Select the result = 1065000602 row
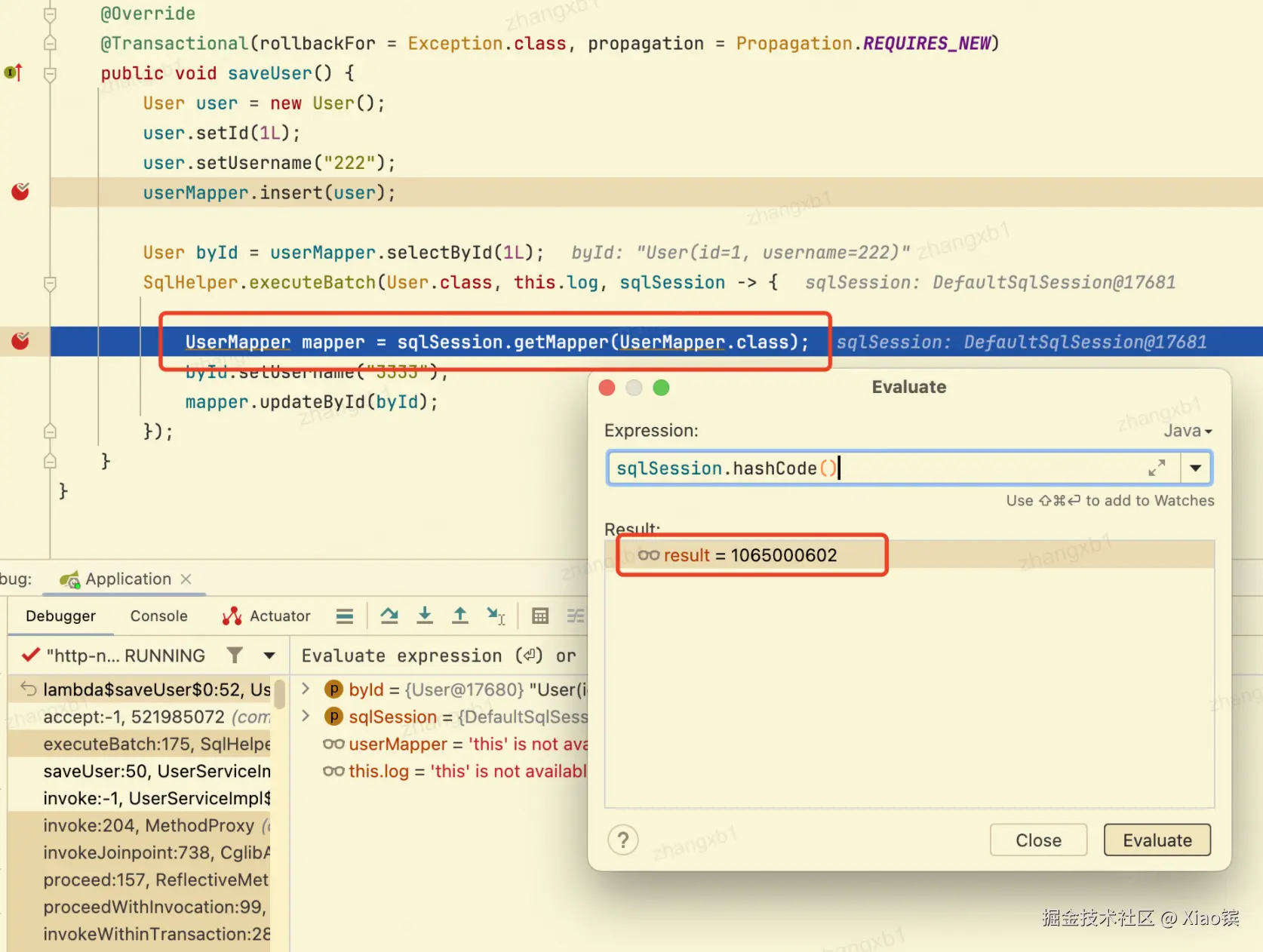Screen dimensions: 1263x952 (909, 555)
